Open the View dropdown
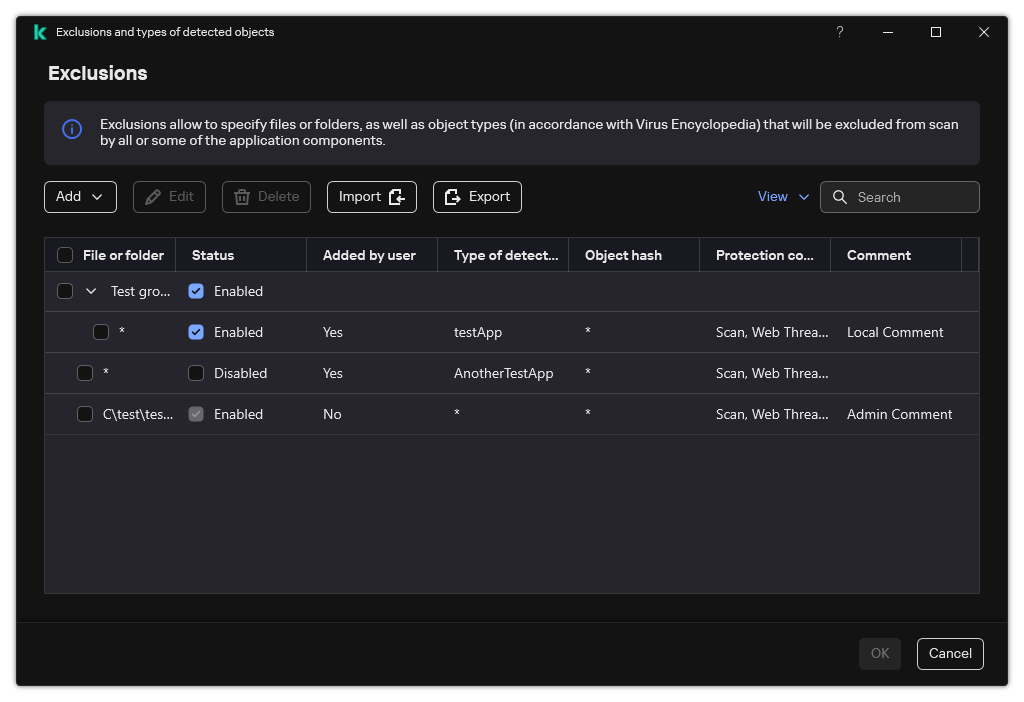The width and height of the screenshot is (1024, 702). pyautogui.click(x=783, y=196)
